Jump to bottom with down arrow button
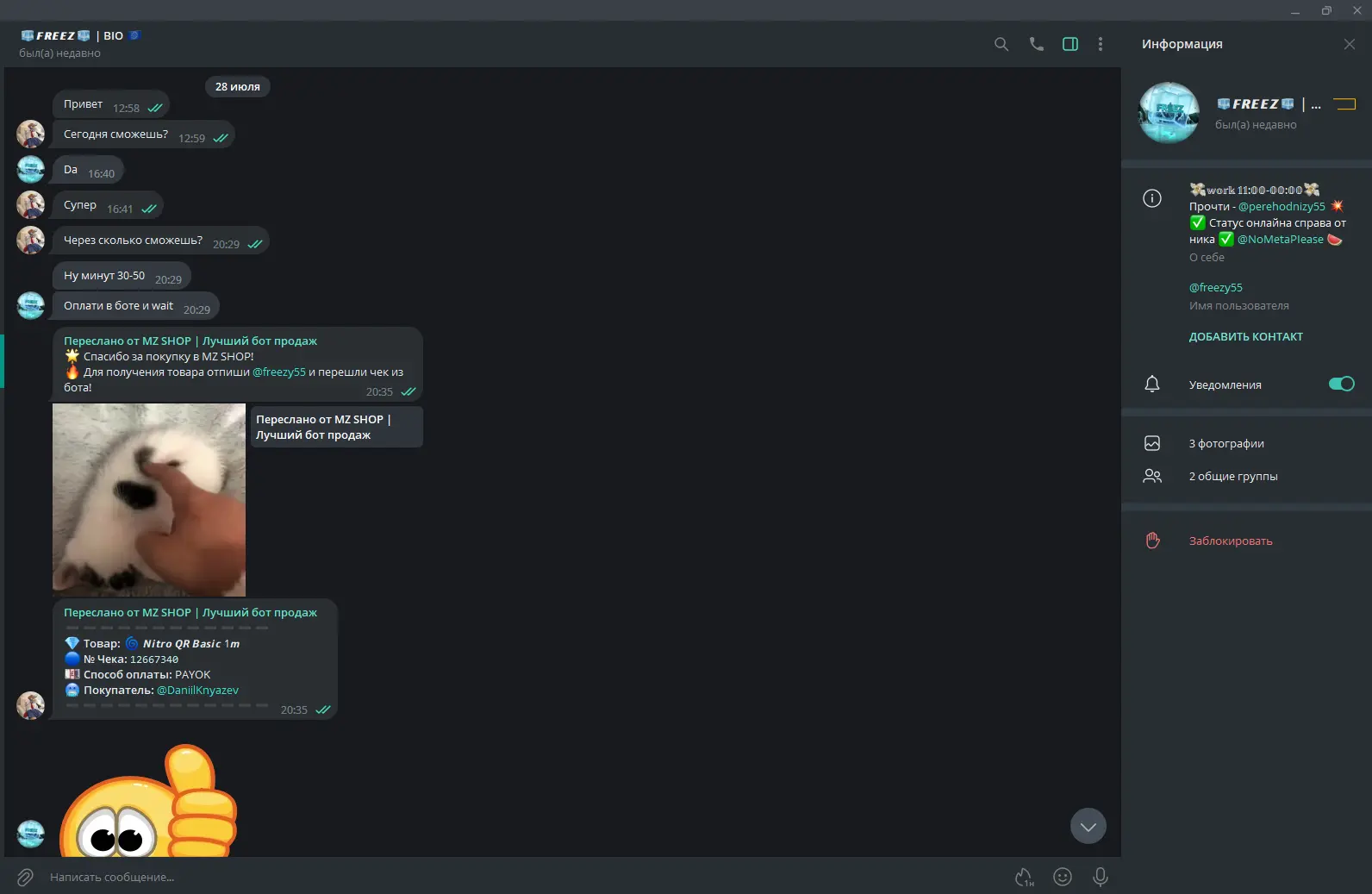 pos(1088,826)
